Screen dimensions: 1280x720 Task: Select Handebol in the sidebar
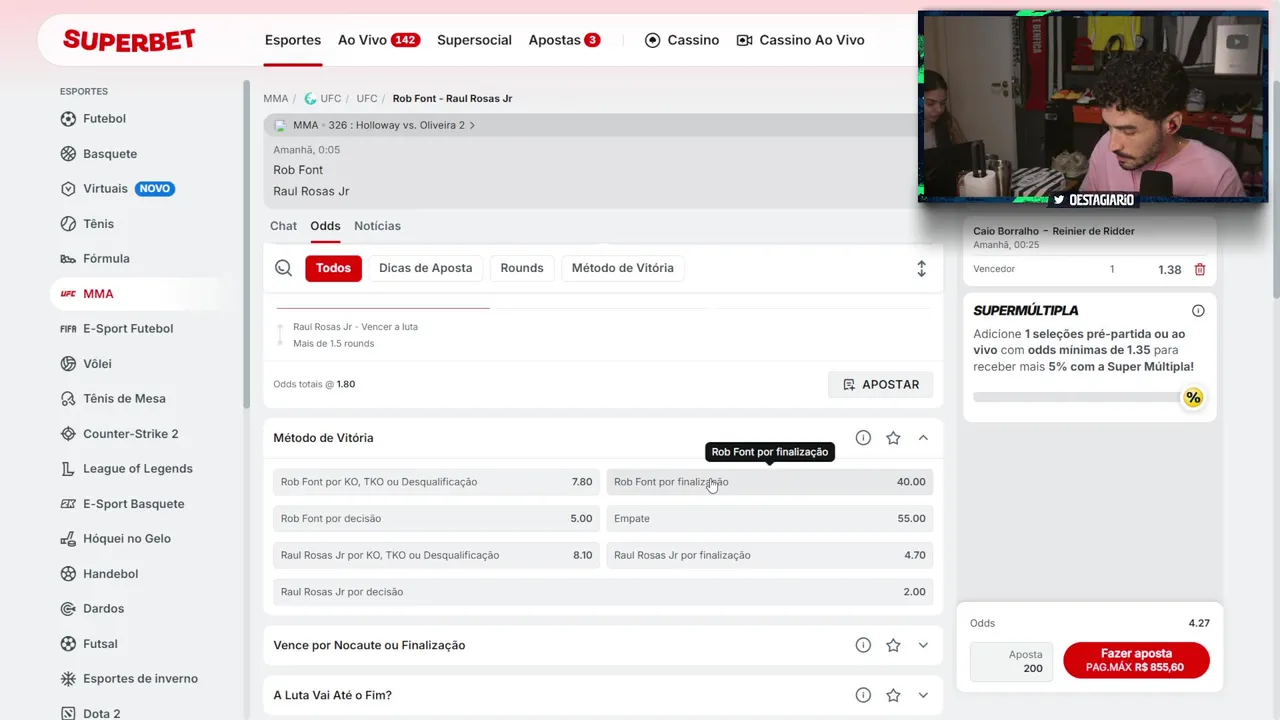click(110, 574)
